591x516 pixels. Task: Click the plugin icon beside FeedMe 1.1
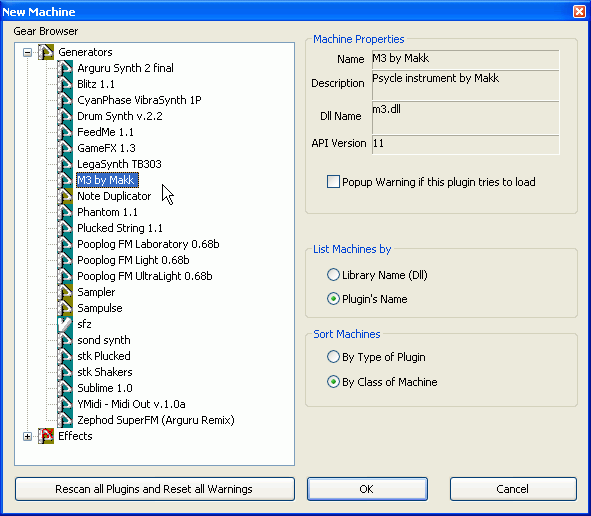(x=65, y=132)
